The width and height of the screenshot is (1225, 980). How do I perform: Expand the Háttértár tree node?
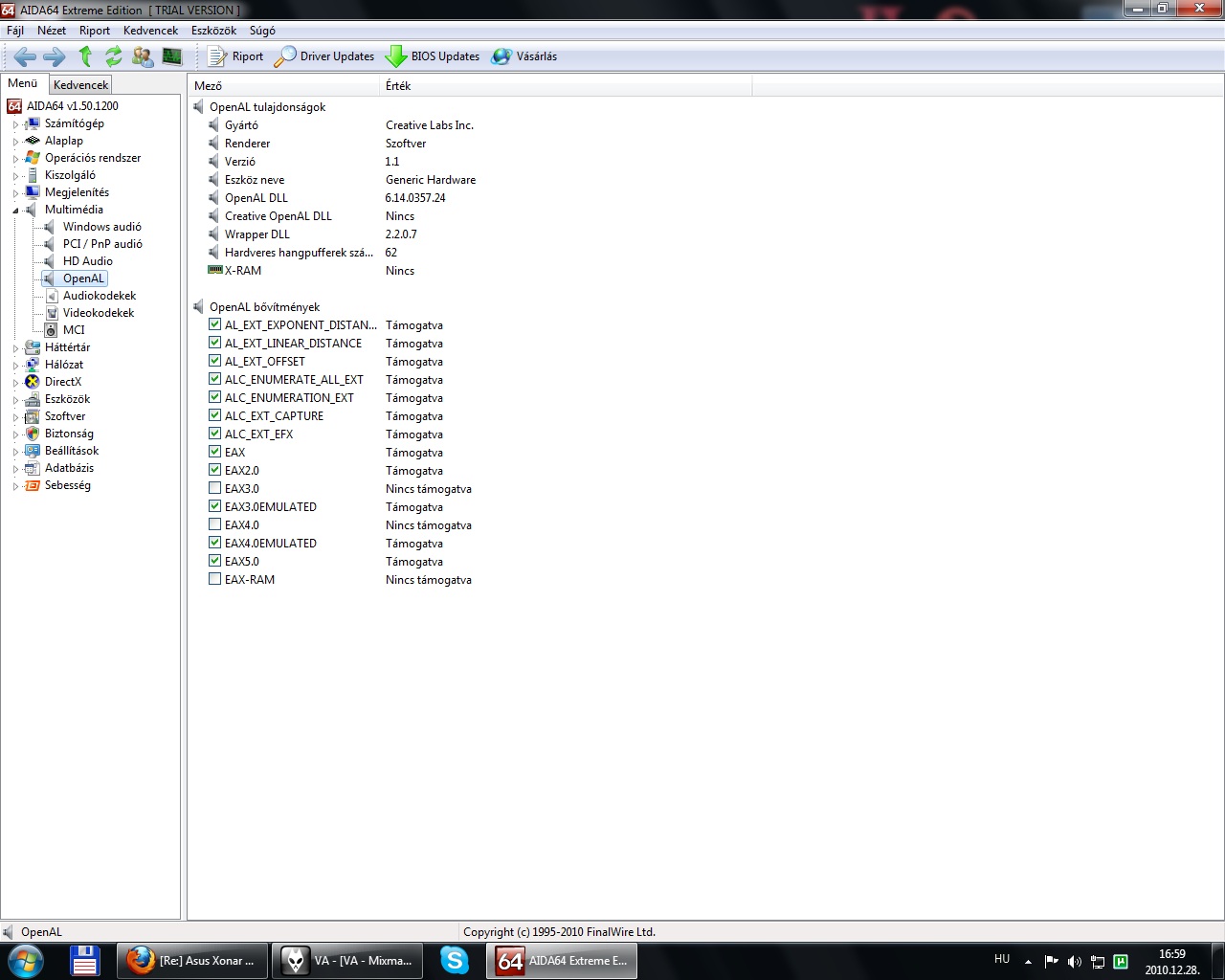click(x=15, y=348)
